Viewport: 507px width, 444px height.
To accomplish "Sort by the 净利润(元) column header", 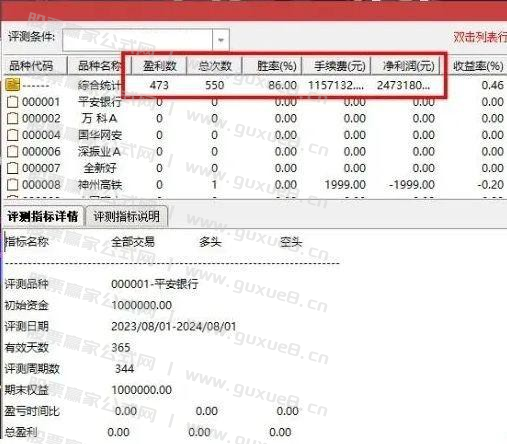I will pyautogui.click(x=406, y=66).
